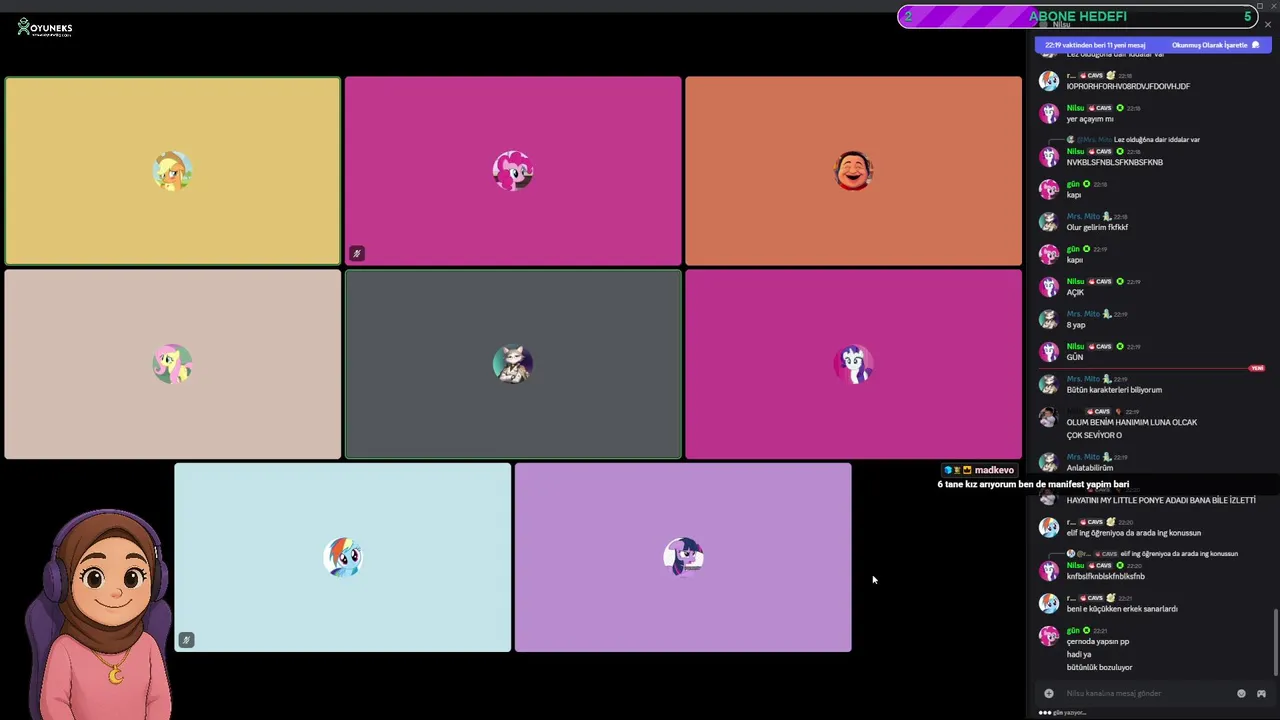1280x720 pixels.
Task: Select the light blue Rainbow Dash participant tile
Action: click(x=343, y=557)
